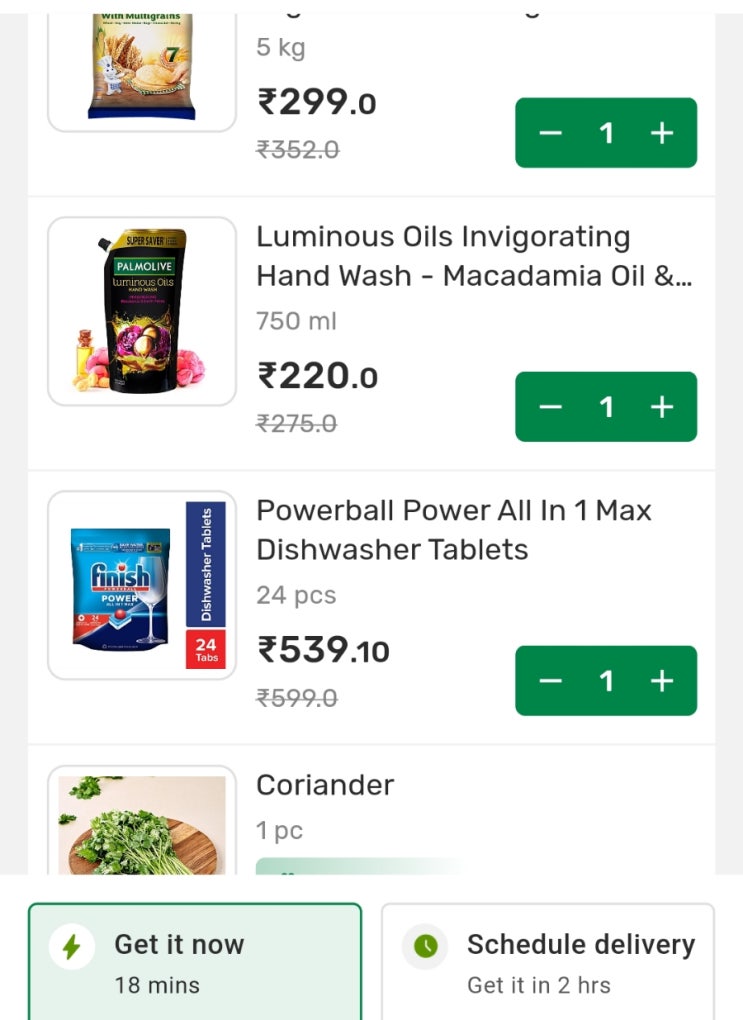743x1020 pixels.
Task: Tap plus on the Palmolive hand wash
Action: point(662,407)
